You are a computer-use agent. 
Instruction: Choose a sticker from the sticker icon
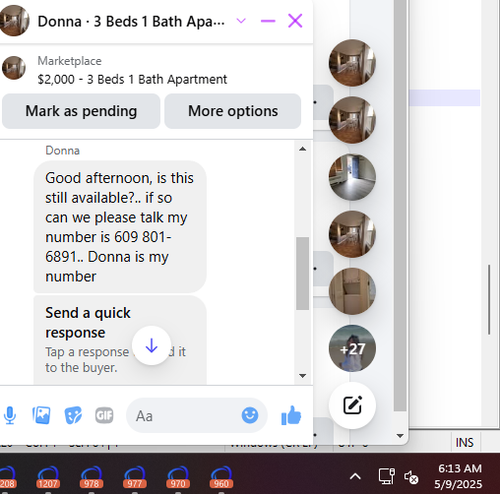point(73,415)
